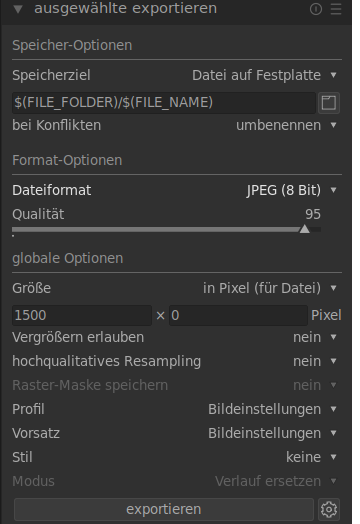
Task: Open export settings gear icon
Action: pos(329,509)
